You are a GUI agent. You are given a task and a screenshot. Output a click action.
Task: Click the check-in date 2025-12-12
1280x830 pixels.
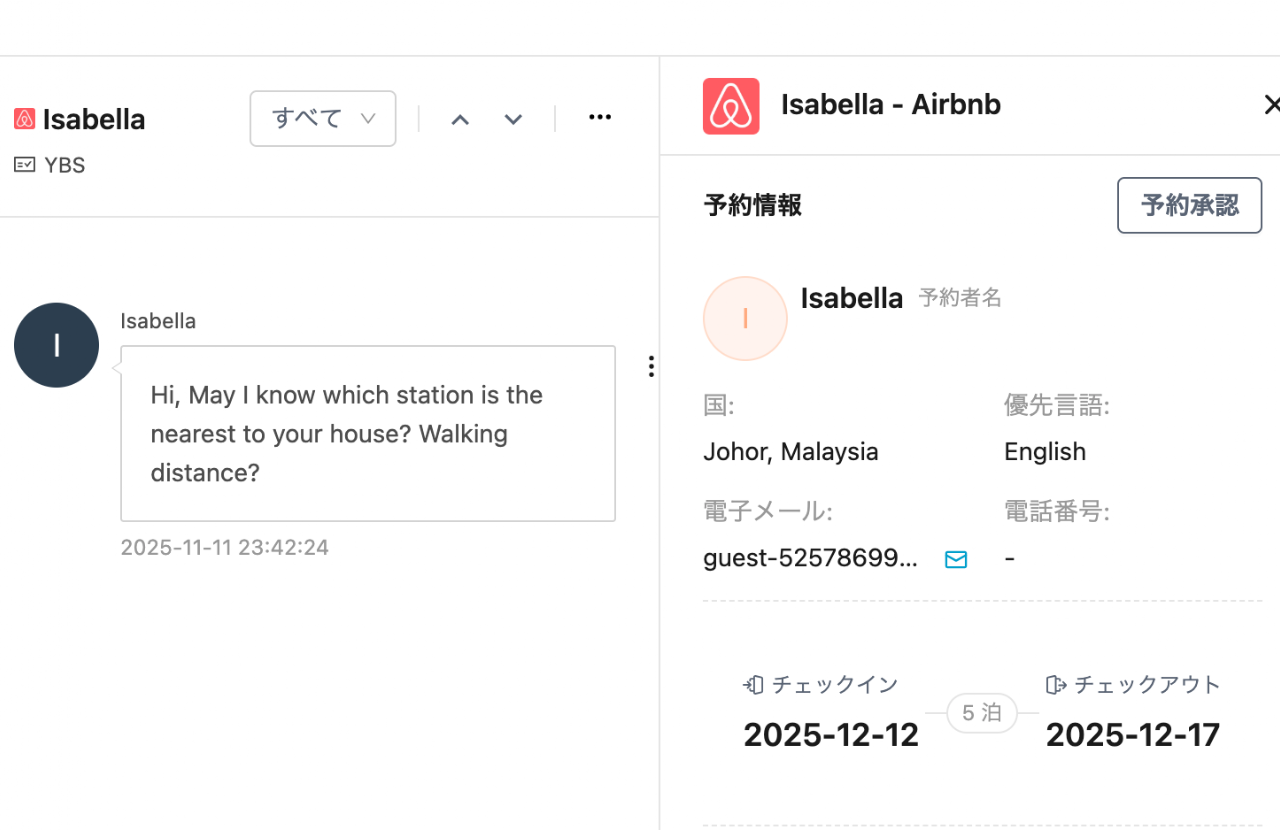831,735
